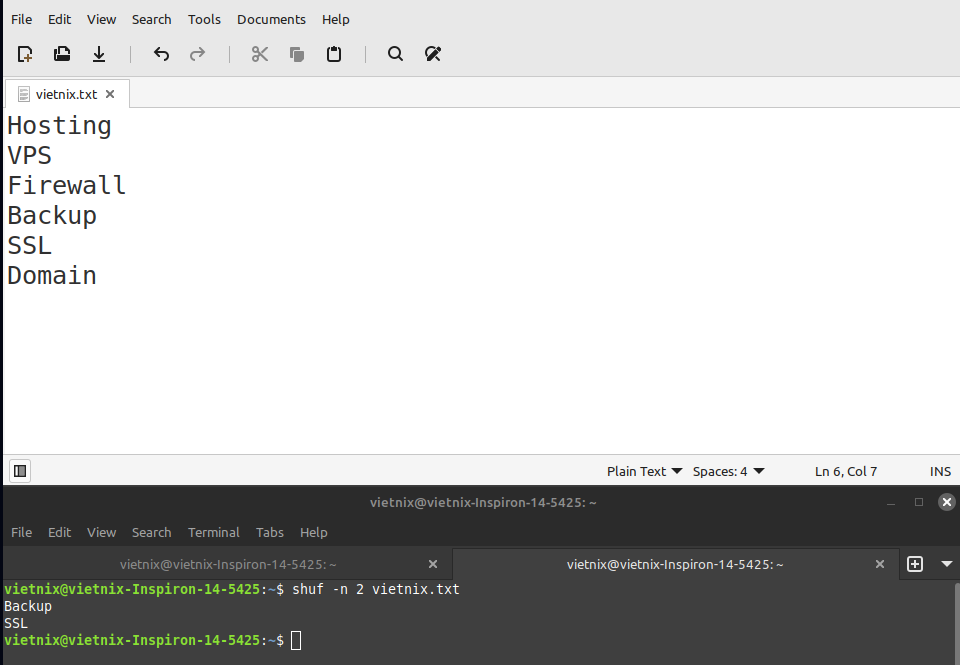Toggle the side pane button in the status bar
The height and width of the screenshot is (665, 960).
coord(20,471)
